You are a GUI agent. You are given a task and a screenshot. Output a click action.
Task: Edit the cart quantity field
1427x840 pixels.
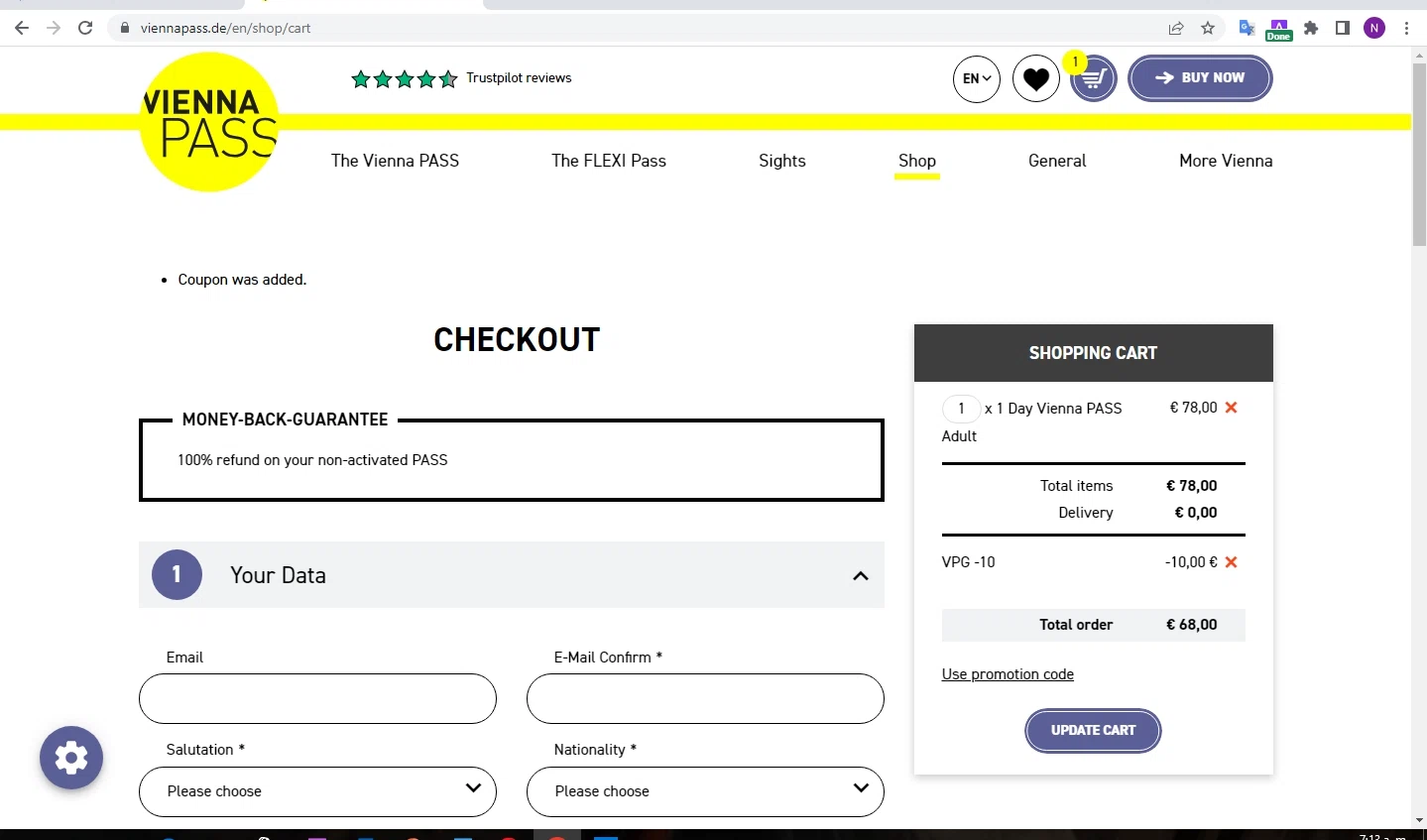pos(961,409)
